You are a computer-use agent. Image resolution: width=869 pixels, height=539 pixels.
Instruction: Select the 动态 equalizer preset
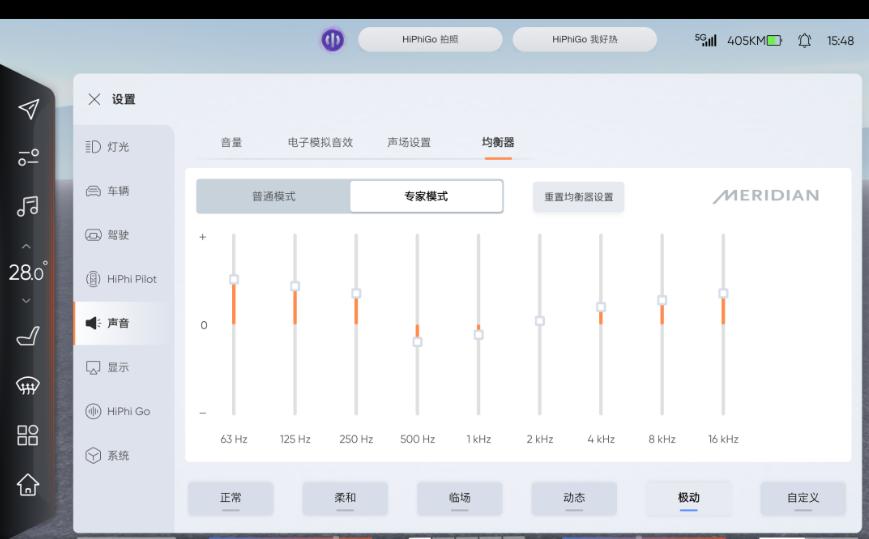click(574, 499)
